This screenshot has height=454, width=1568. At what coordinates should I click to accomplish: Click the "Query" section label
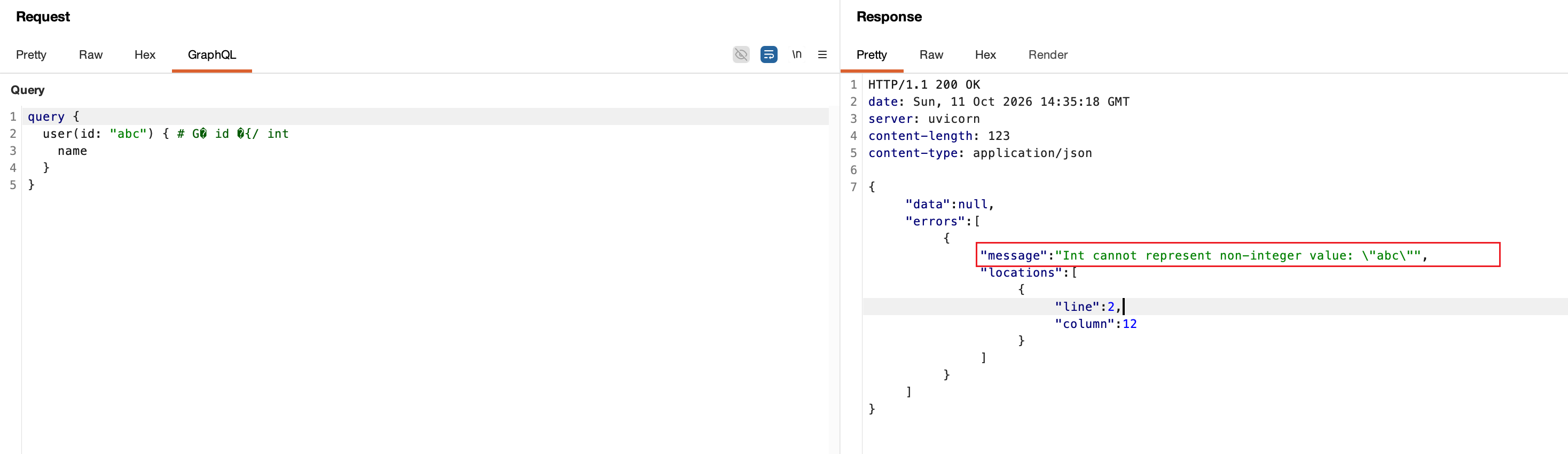27,90
